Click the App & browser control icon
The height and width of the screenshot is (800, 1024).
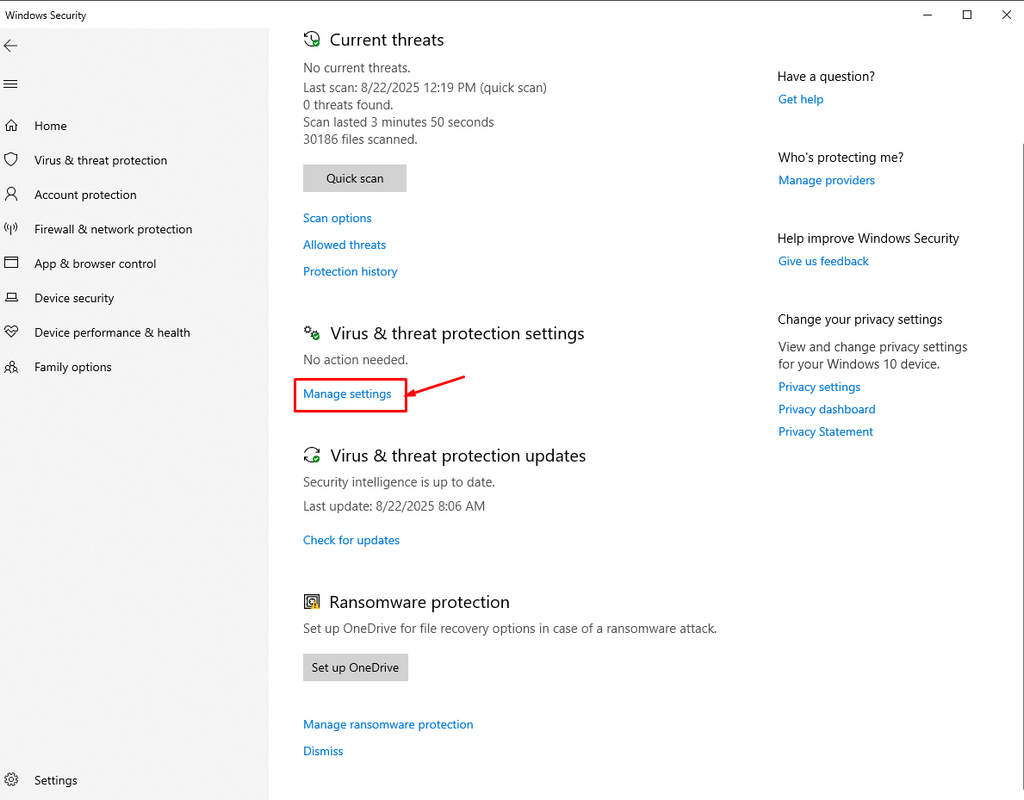click(12, 263)
